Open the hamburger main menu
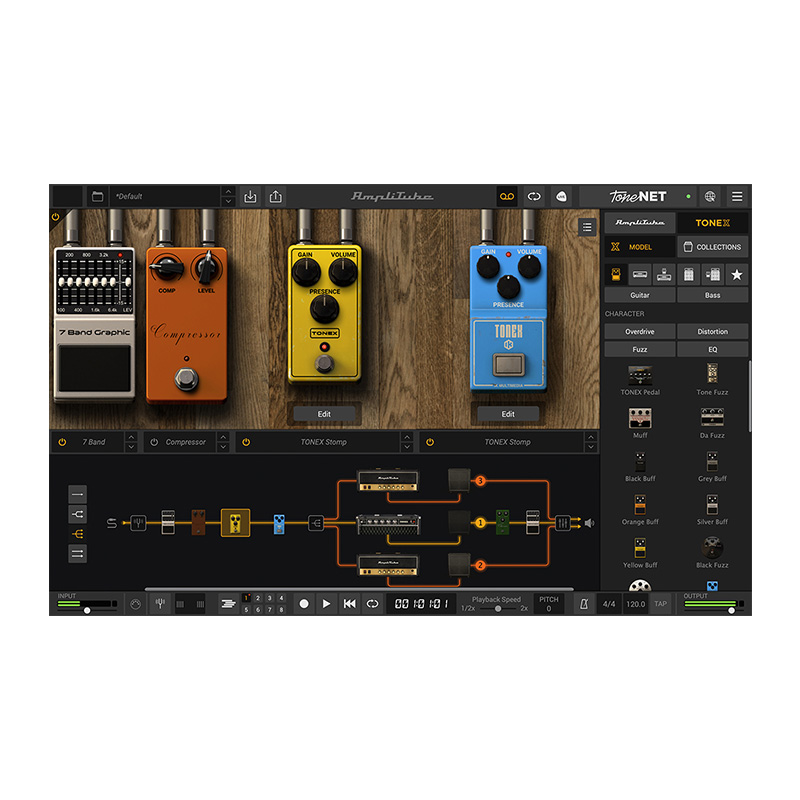 click(737, 197)
